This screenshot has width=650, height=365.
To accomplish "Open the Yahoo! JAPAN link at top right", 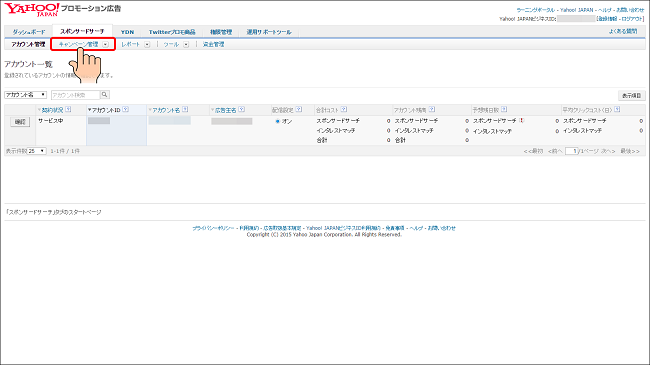I will click(577, 10).
